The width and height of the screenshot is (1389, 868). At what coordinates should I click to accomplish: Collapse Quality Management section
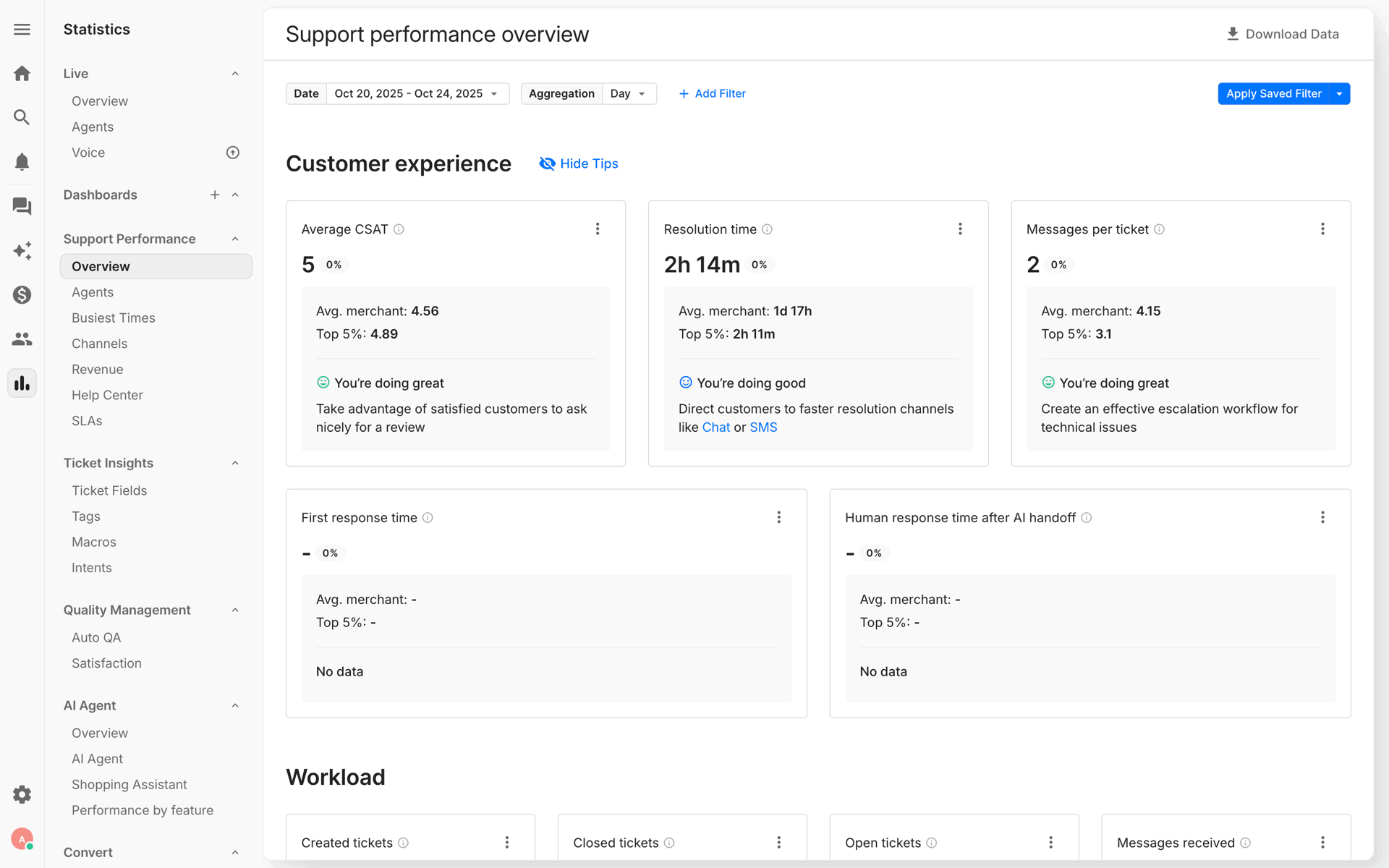click(235, 610)
